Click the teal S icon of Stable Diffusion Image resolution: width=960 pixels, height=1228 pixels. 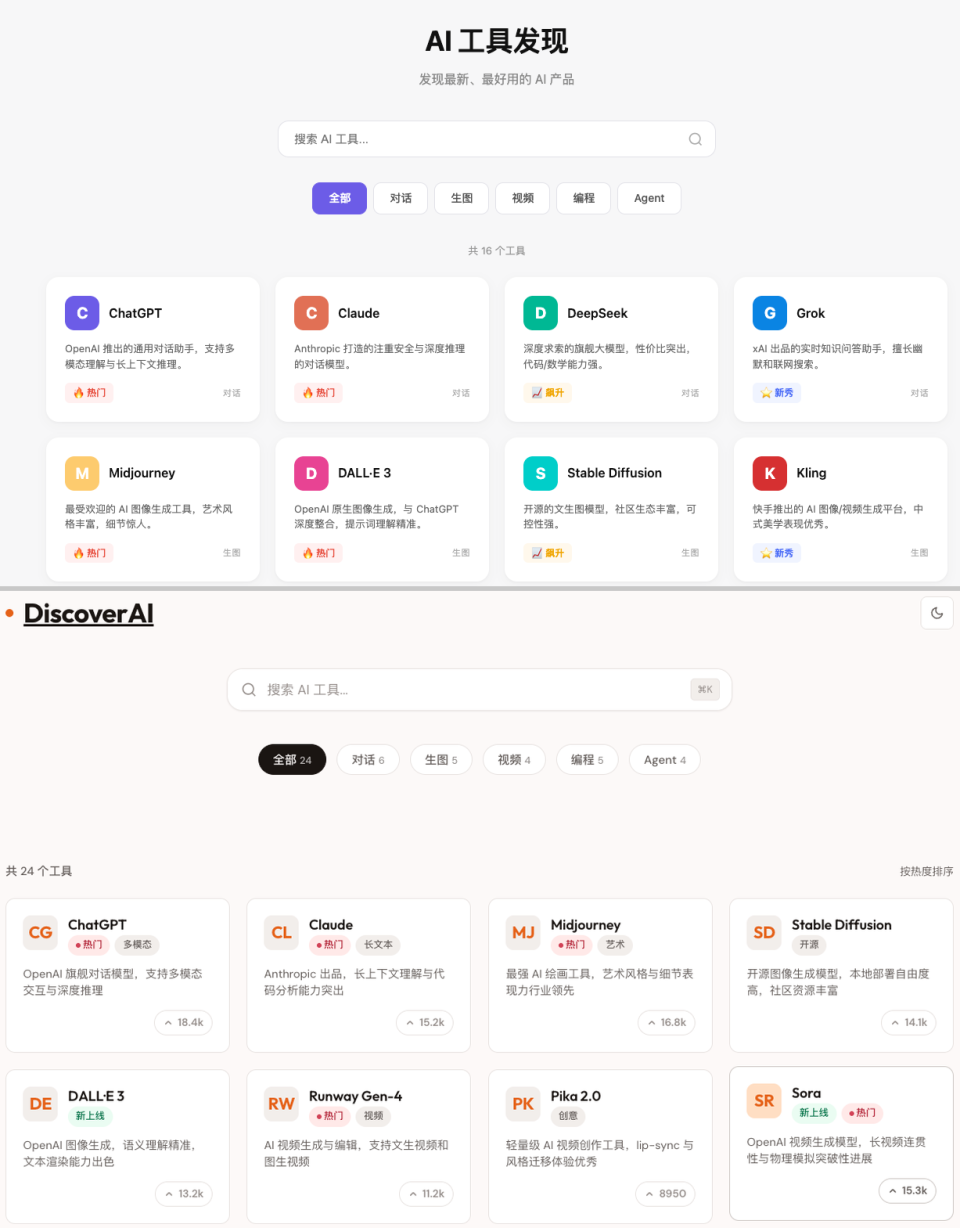click(540, 473)
